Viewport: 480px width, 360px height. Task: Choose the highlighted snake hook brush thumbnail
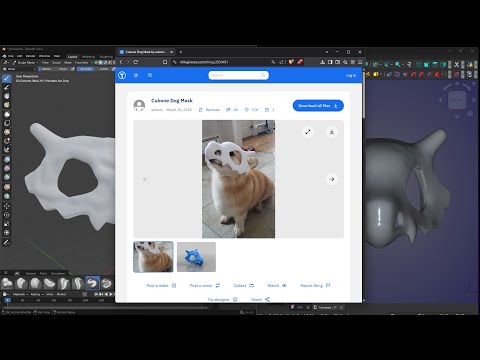click(x=92, y=283)
